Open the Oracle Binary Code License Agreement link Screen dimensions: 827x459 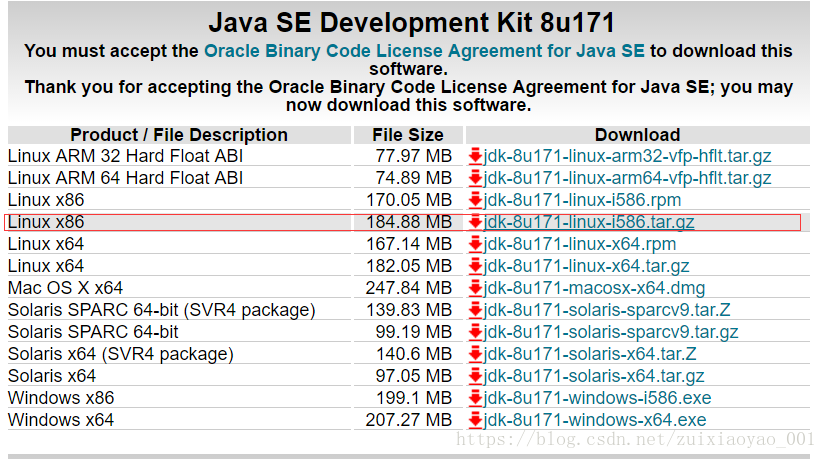pyautogui.click(x=424, y=51)
